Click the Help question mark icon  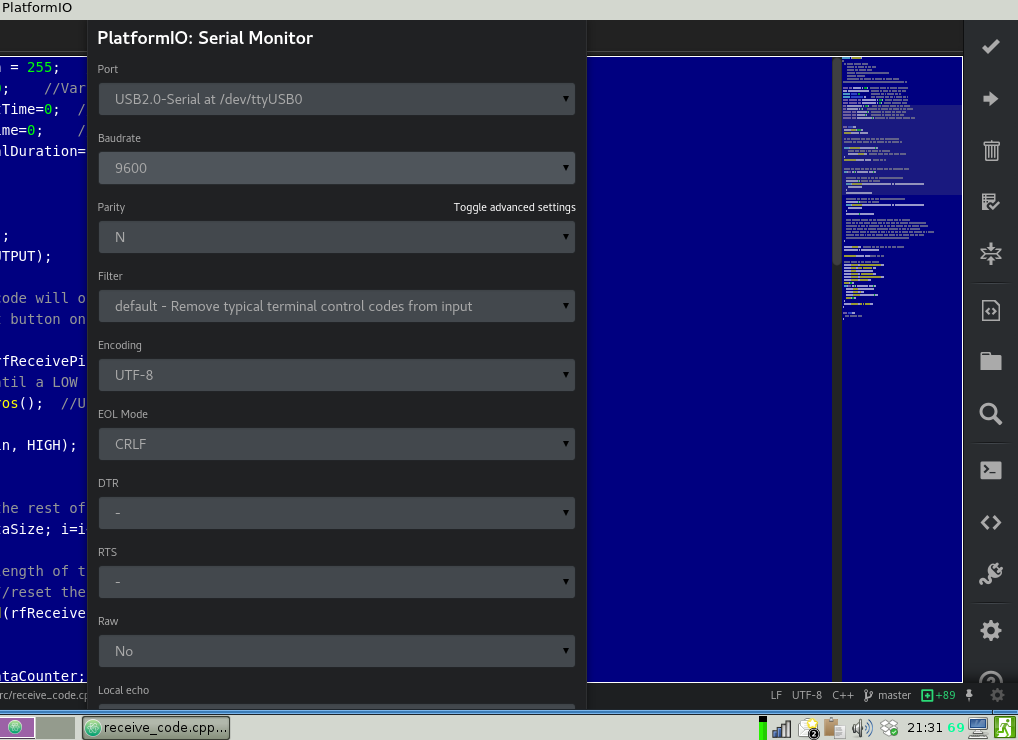991,676
